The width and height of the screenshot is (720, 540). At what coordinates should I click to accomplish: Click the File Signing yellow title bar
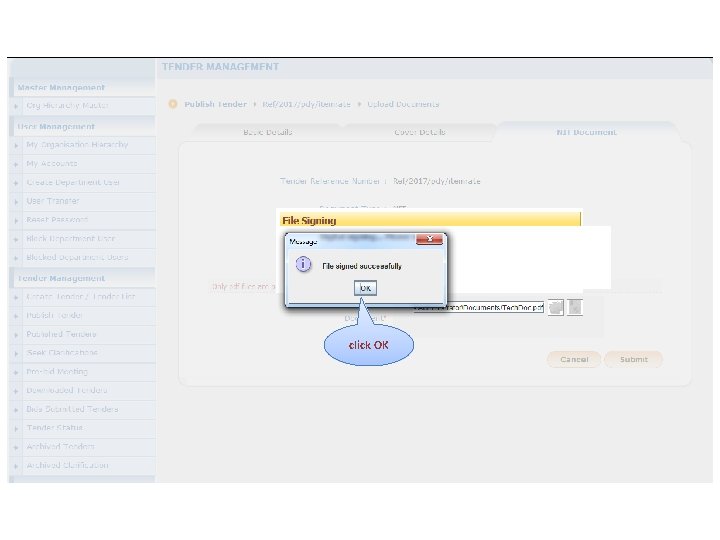click(x=430, y=220)
